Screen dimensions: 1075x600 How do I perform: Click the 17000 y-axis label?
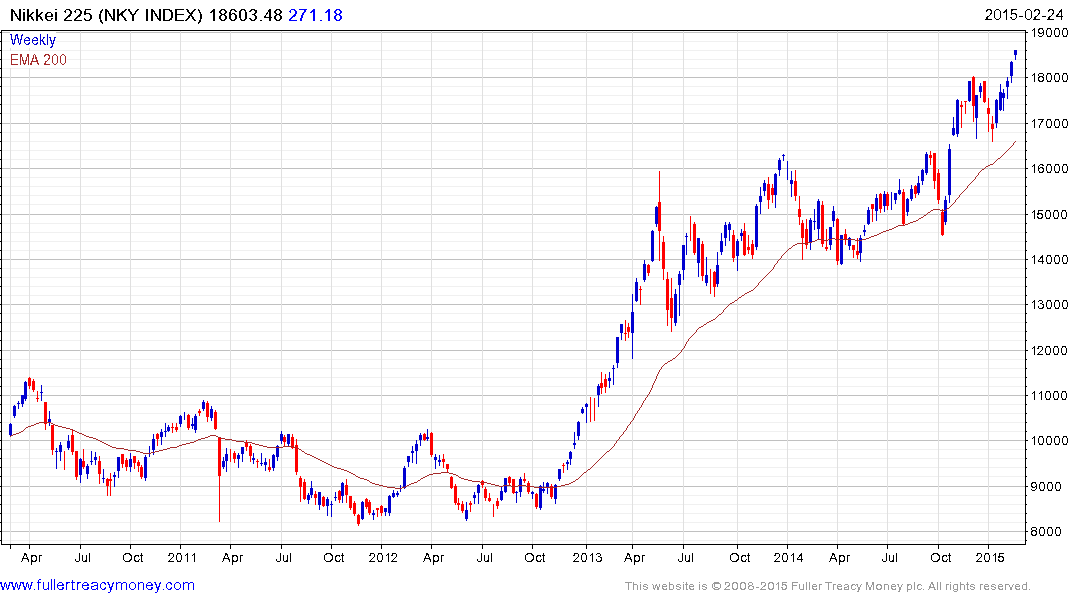(1050, 123)
